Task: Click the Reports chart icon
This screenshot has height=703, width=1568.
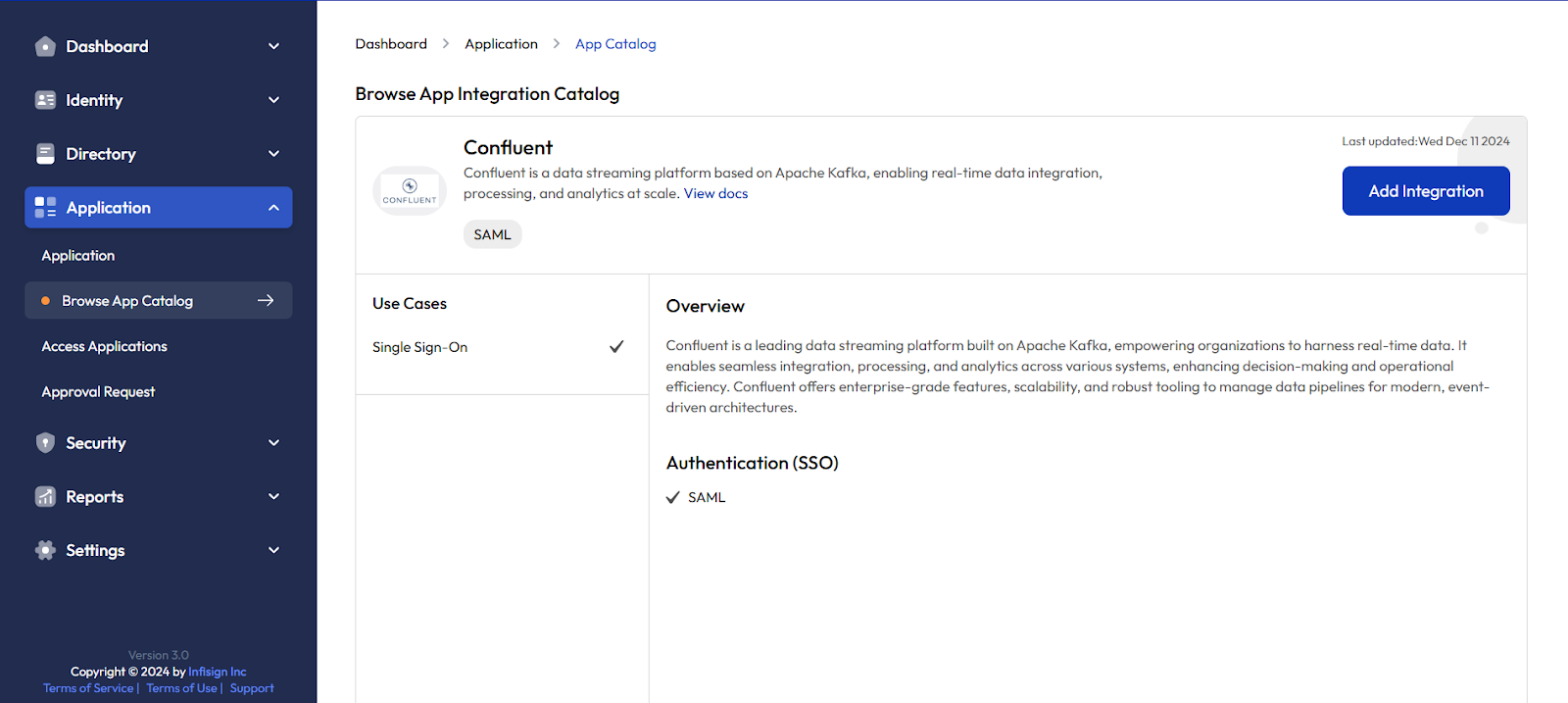Action: (x=45, y=496)
